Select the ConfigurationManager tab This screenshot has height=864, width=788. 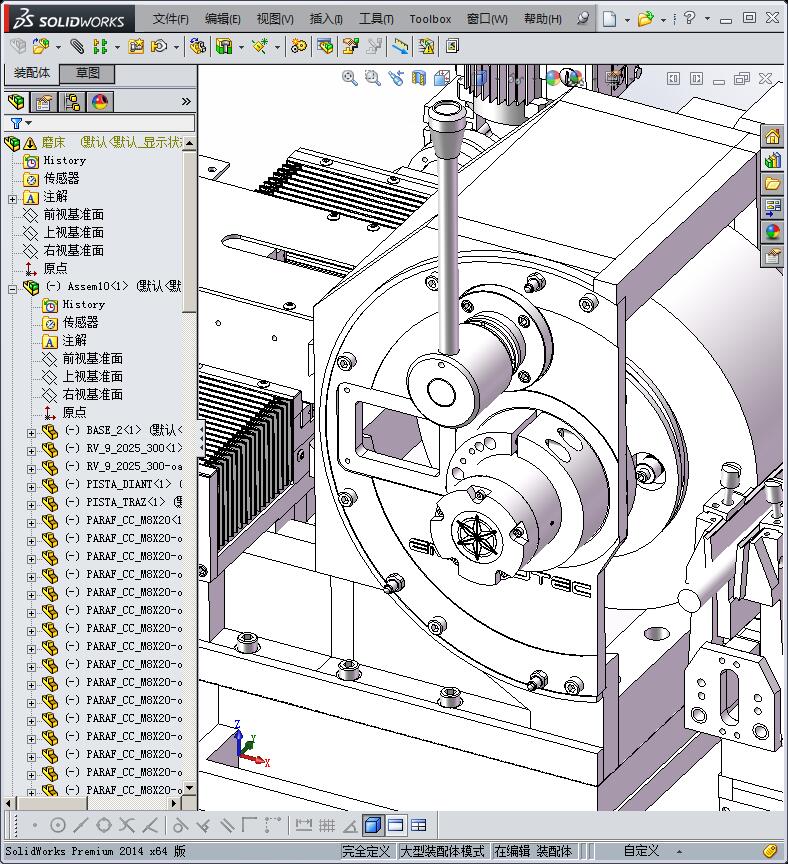click(72, 102)
